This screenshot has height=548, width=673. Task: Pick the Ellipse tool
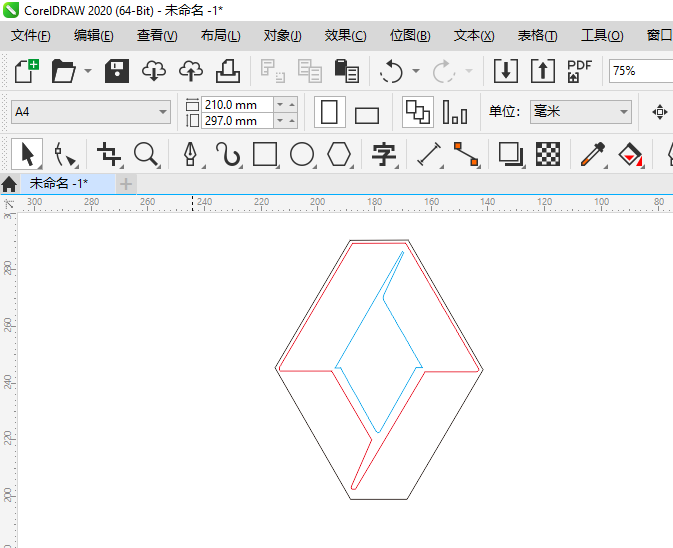tap(302, 154)
